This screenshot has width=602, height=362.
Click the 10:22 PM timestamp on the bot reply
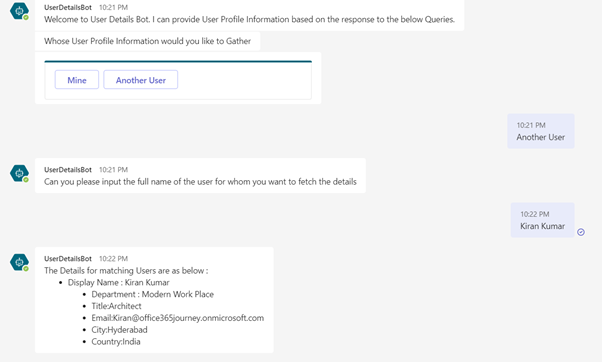click(113, 258)
